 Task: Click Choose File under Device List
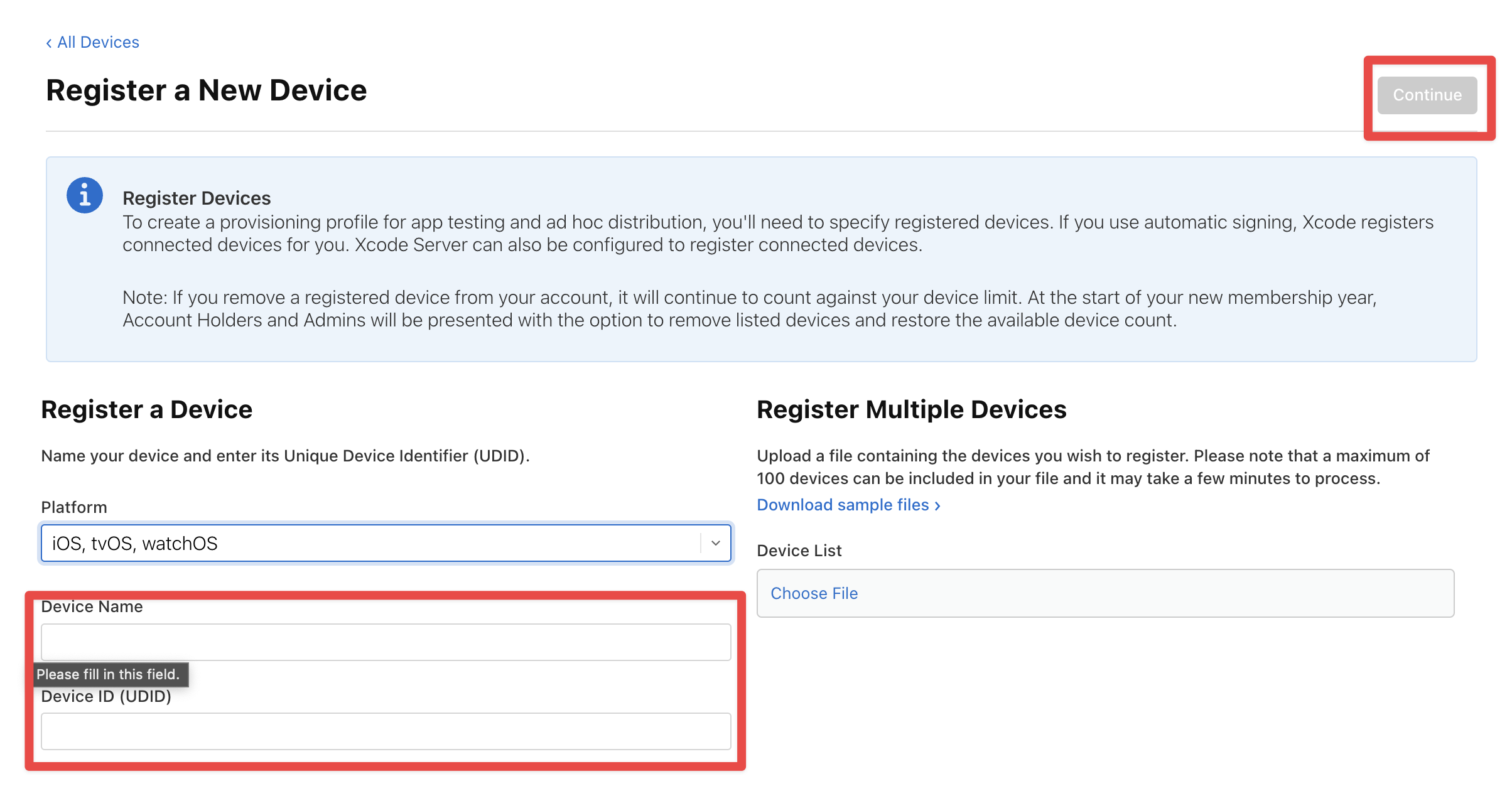[814, 593]
